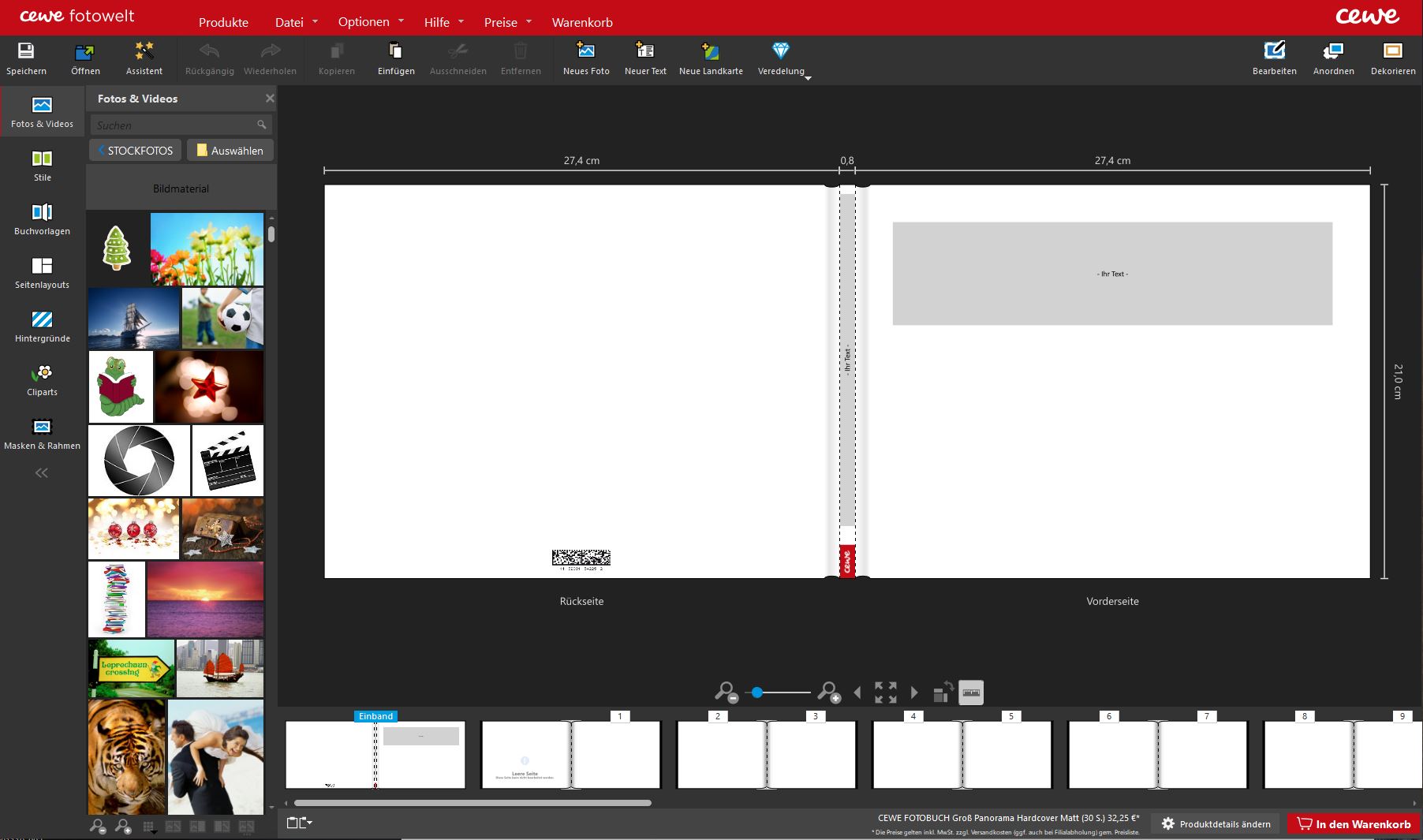This screenshot has height=840, width=1423.
Task: Insert a text box using Neuer Text
Action: coord(645,52)
